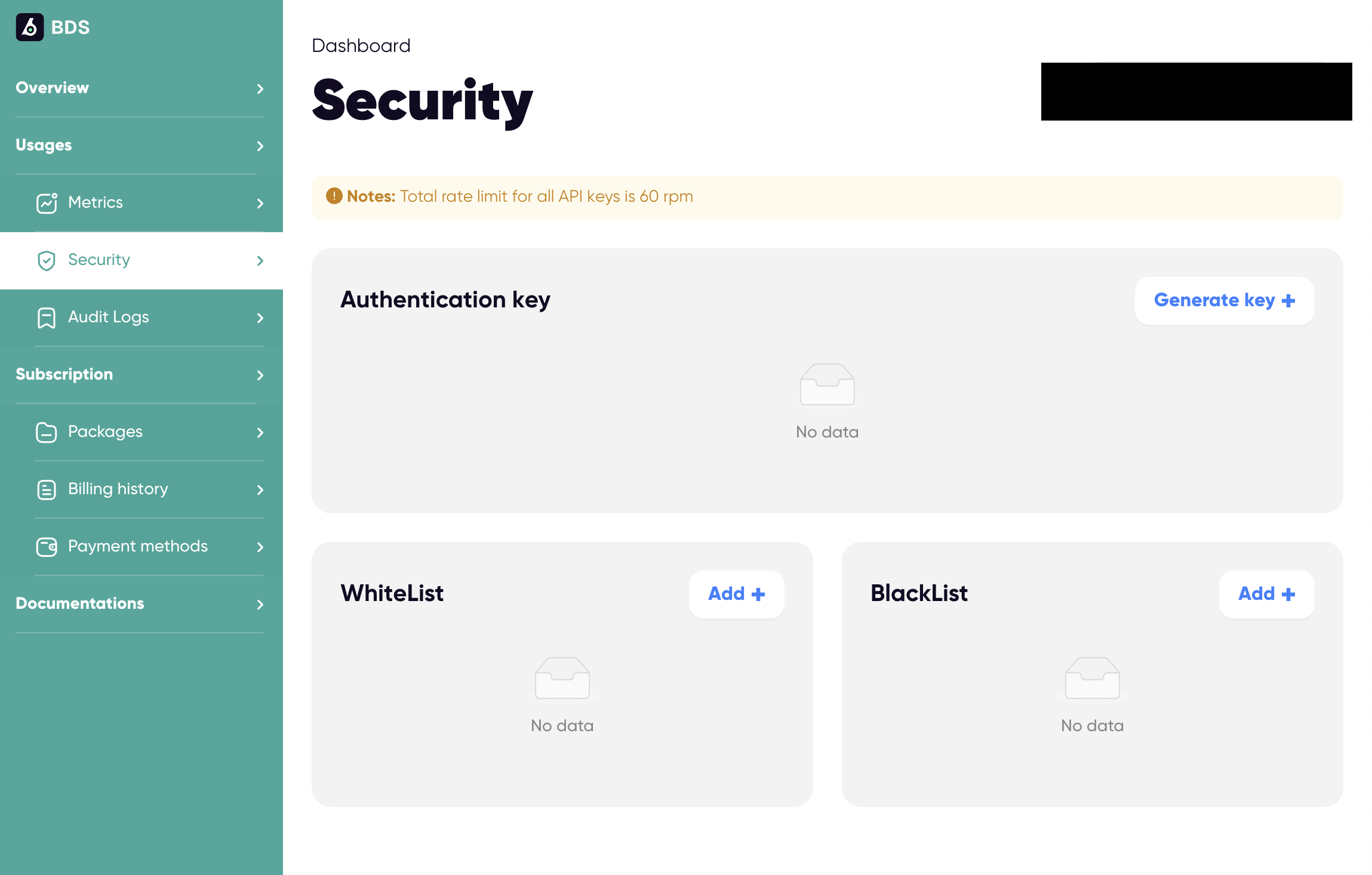
Task: Click the Notes warning exclamation icon
Action: pyautogui.click(x=334, y=196)
